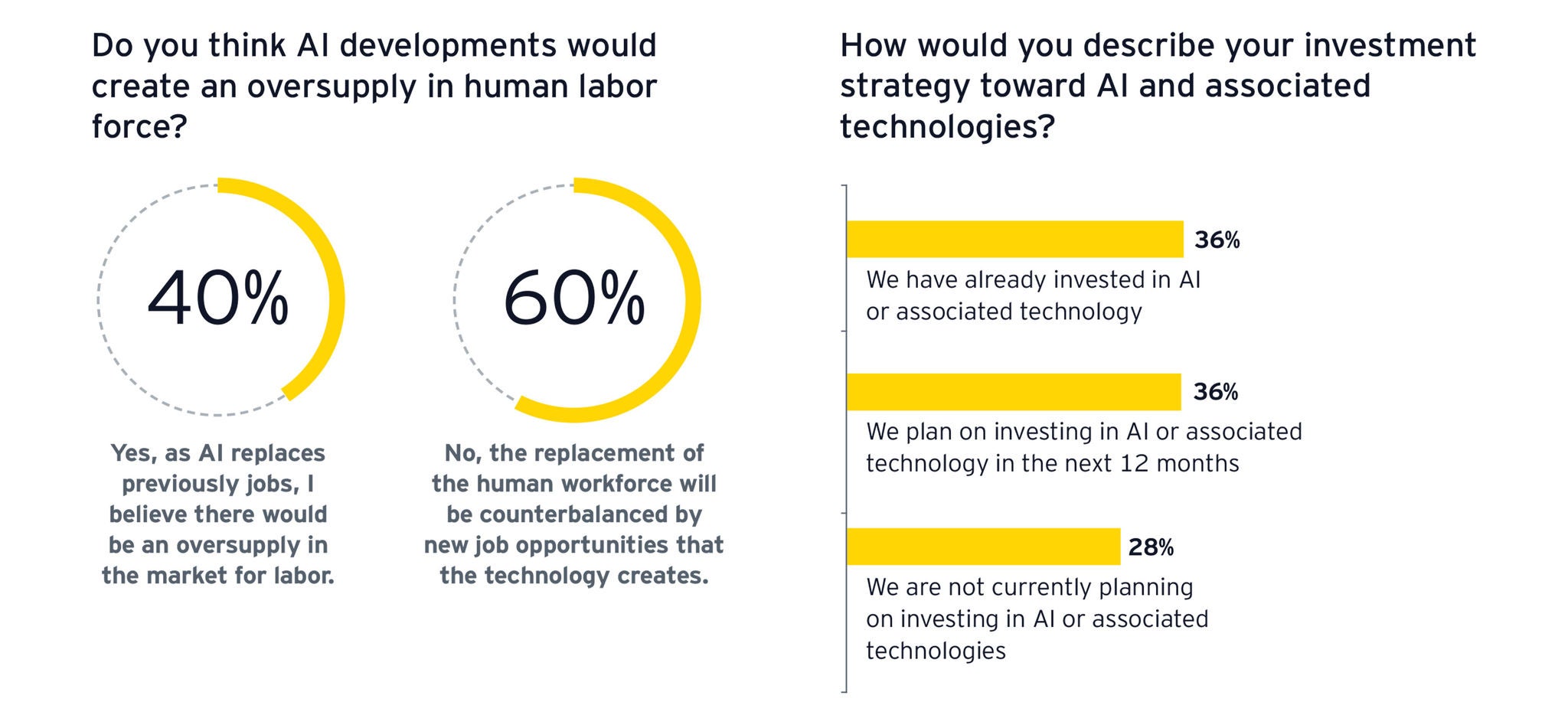Click the 60% figure inside the donut

coord(574,299)
